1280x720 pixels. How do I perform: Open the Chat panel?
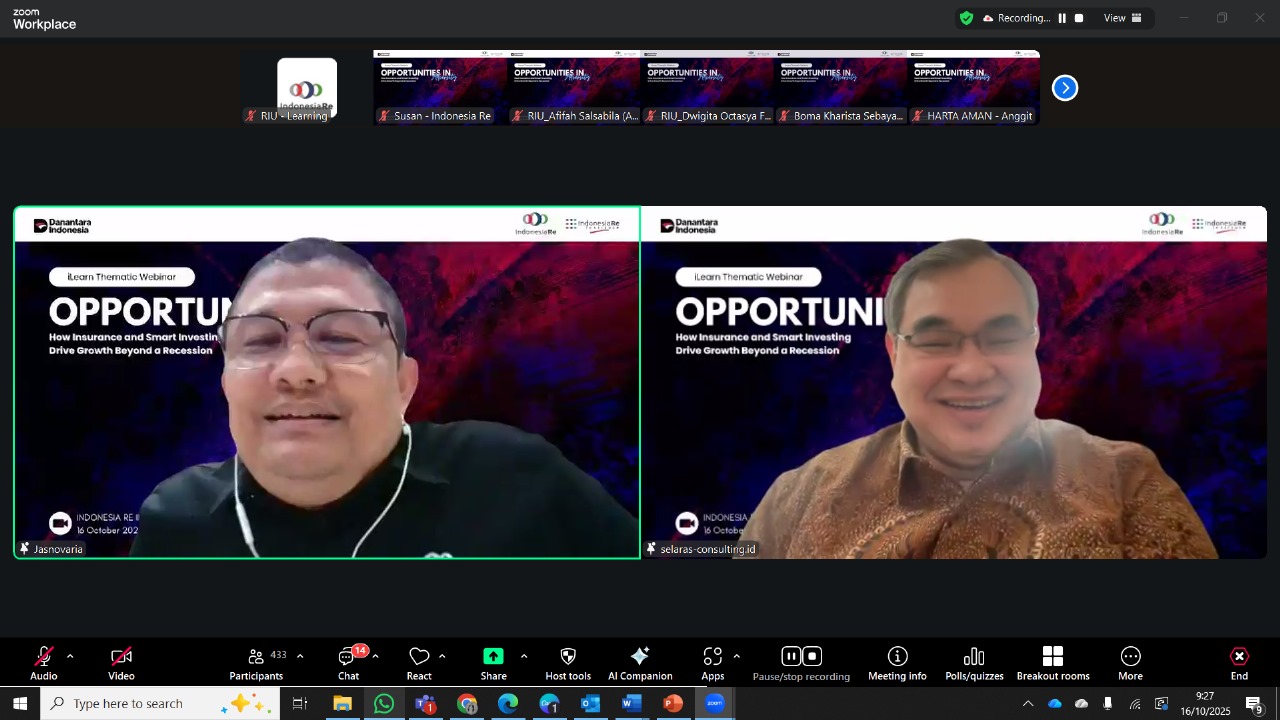point(348,662)
